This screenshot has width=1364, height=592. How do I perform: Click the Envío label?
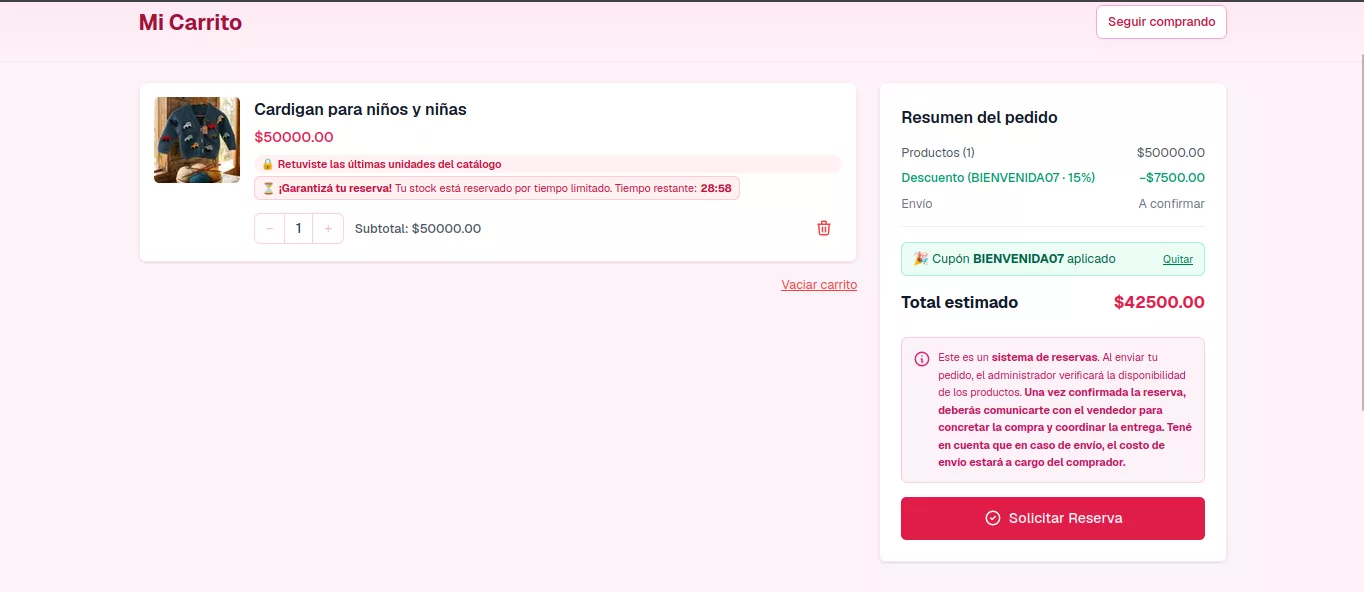[917, 203]
